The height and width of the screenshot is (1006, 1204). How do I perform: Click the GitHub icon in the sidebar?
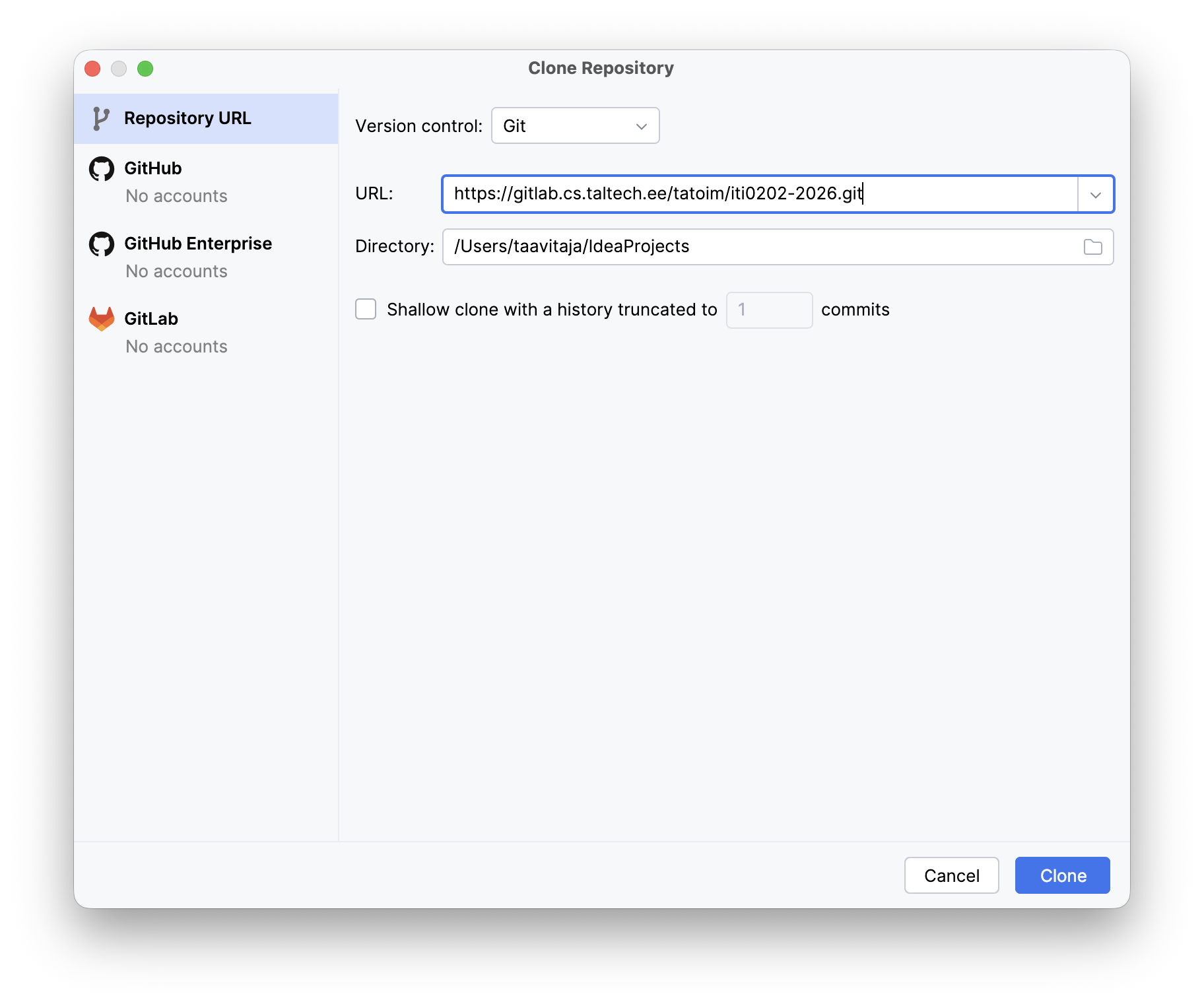coord(100,168)
